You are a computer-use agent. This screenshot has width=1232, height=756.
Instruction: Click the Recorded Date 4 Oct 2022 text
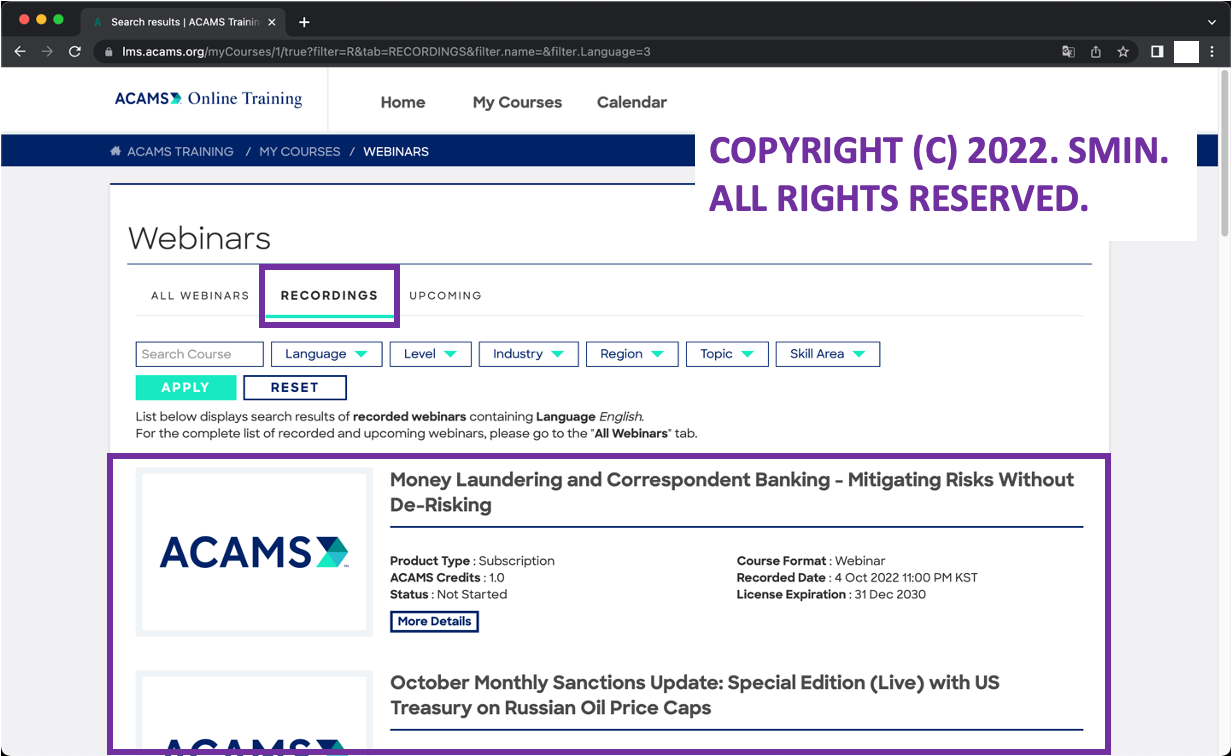pyautogui.click(x=857, y=578)
